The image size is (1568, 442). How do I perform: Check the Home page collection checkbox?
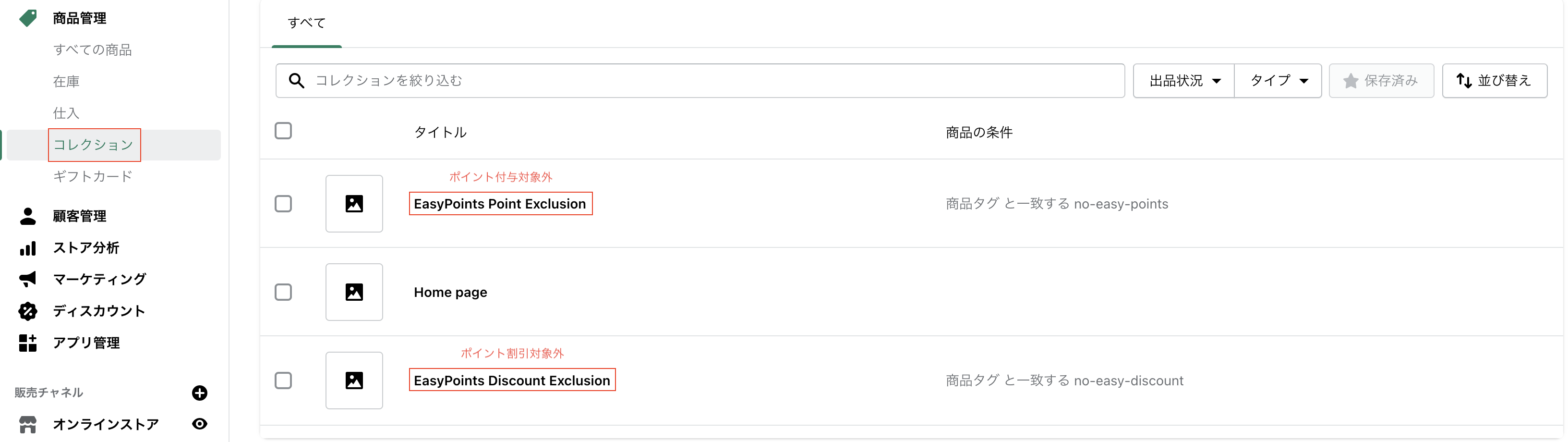click(x=283, y=292)
